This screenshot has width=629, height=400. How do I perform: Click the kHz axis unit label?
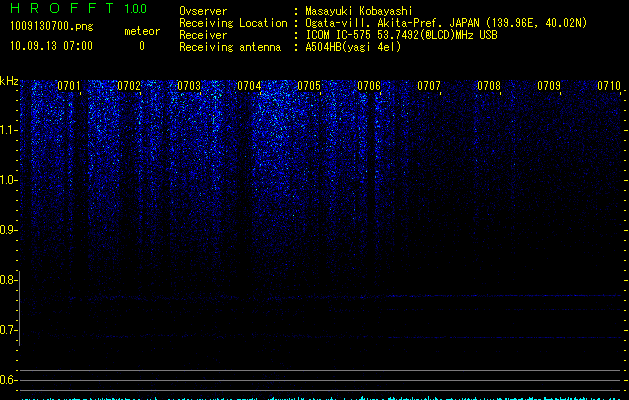(x=9, y=81)
